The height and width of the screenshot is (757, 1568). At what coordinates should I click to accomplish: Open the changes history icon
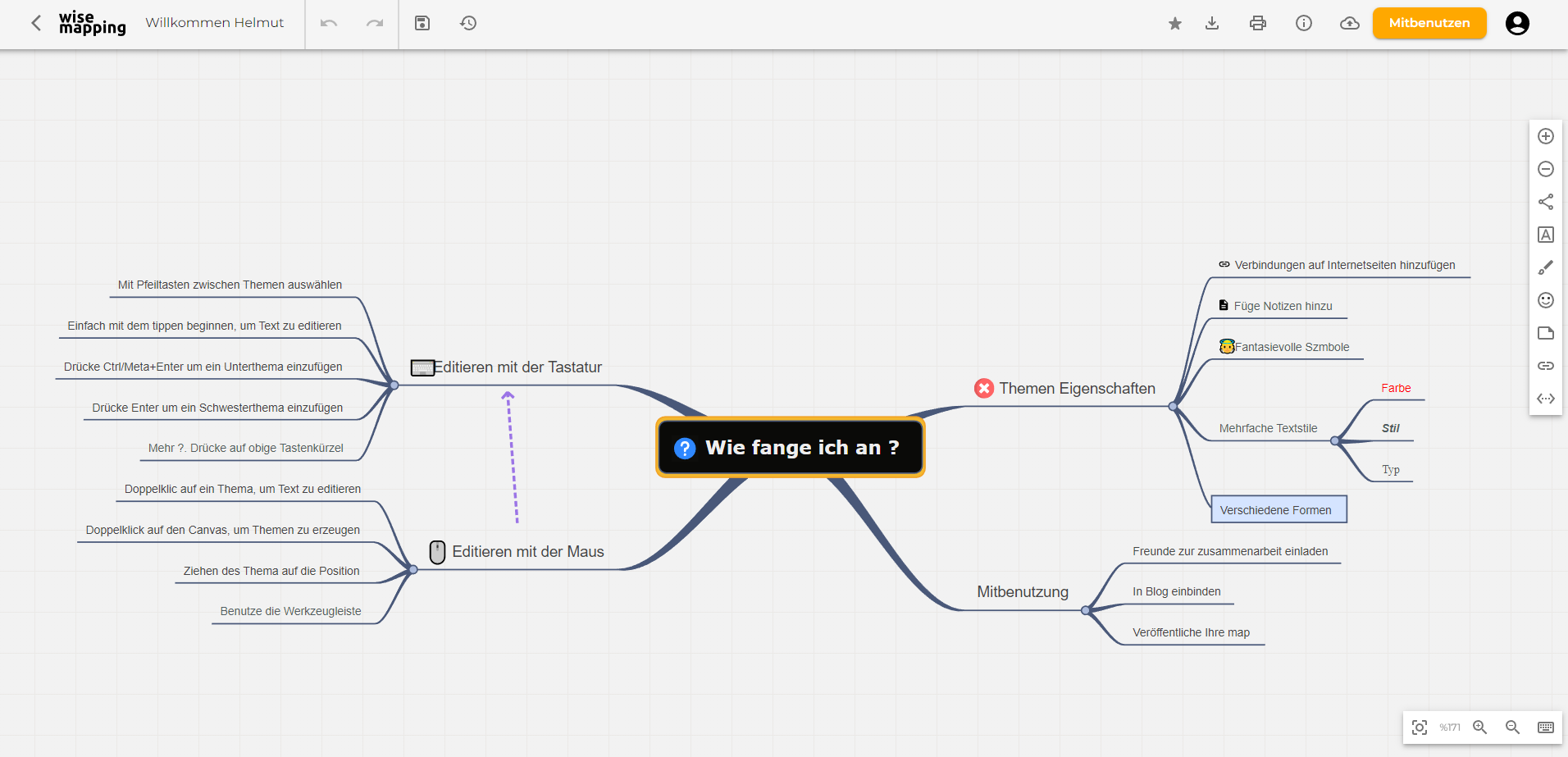click(468, 23)
